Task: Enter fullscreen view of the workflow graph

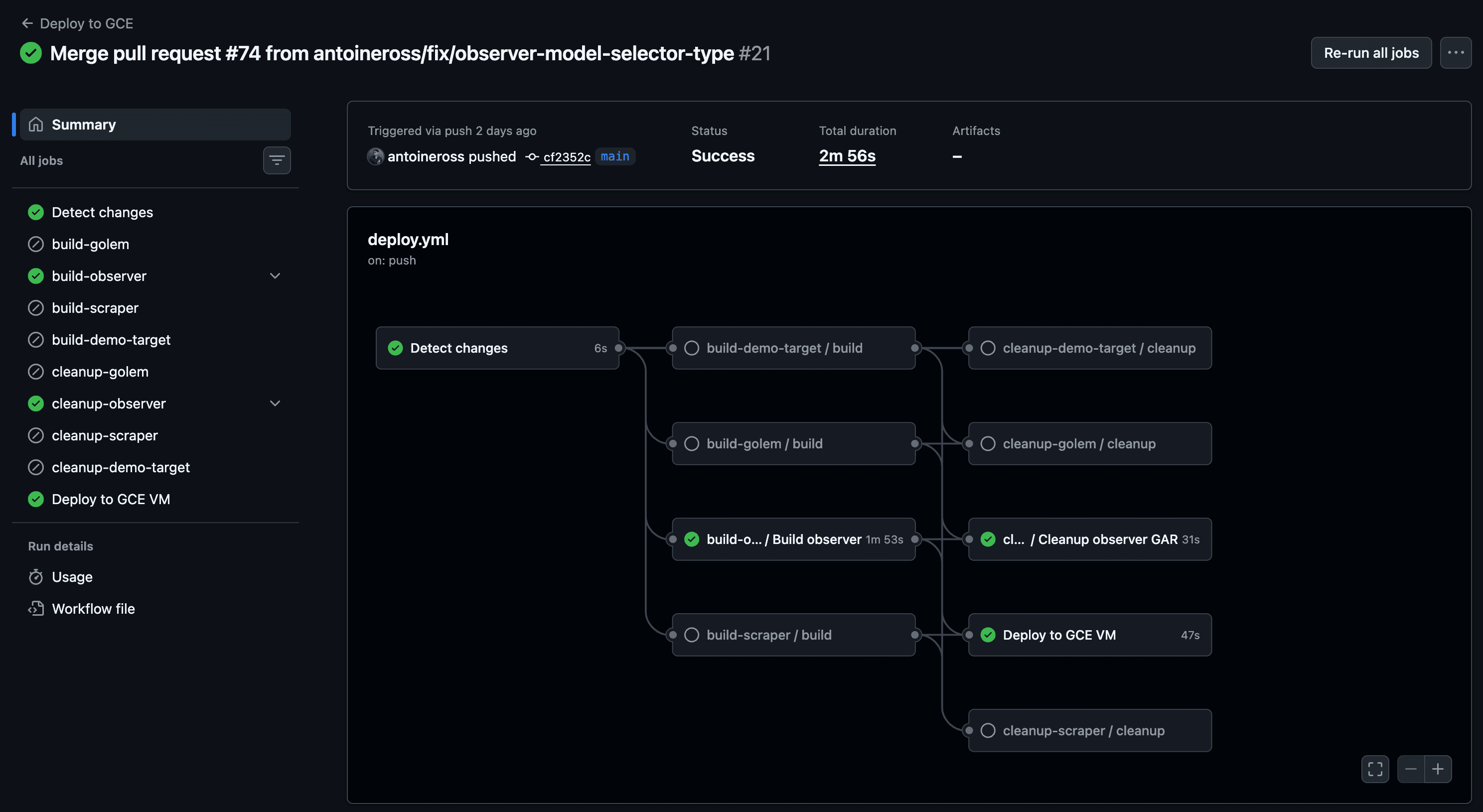Action: 1375,769
